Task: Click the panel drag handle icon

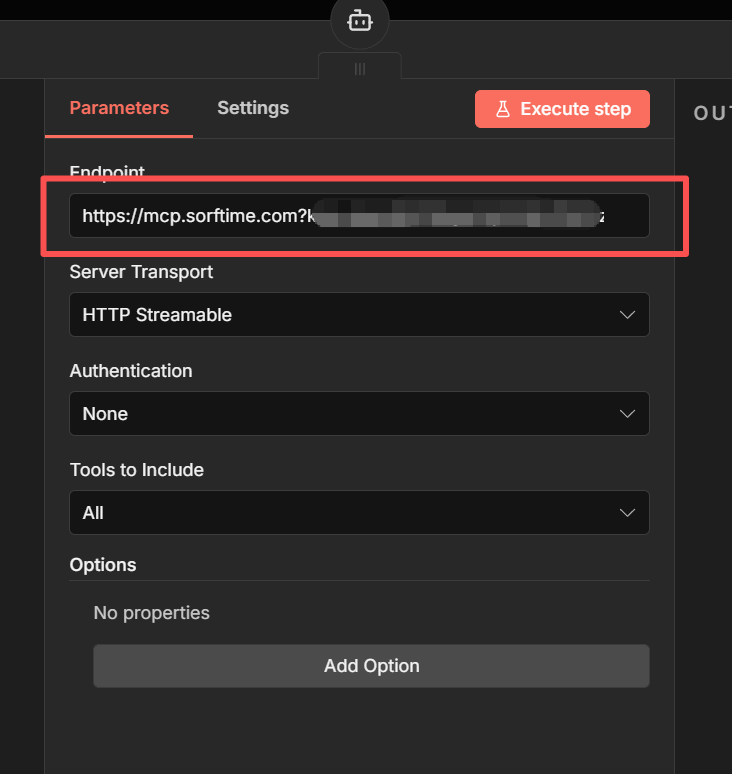Action: (x=360, y=68)
